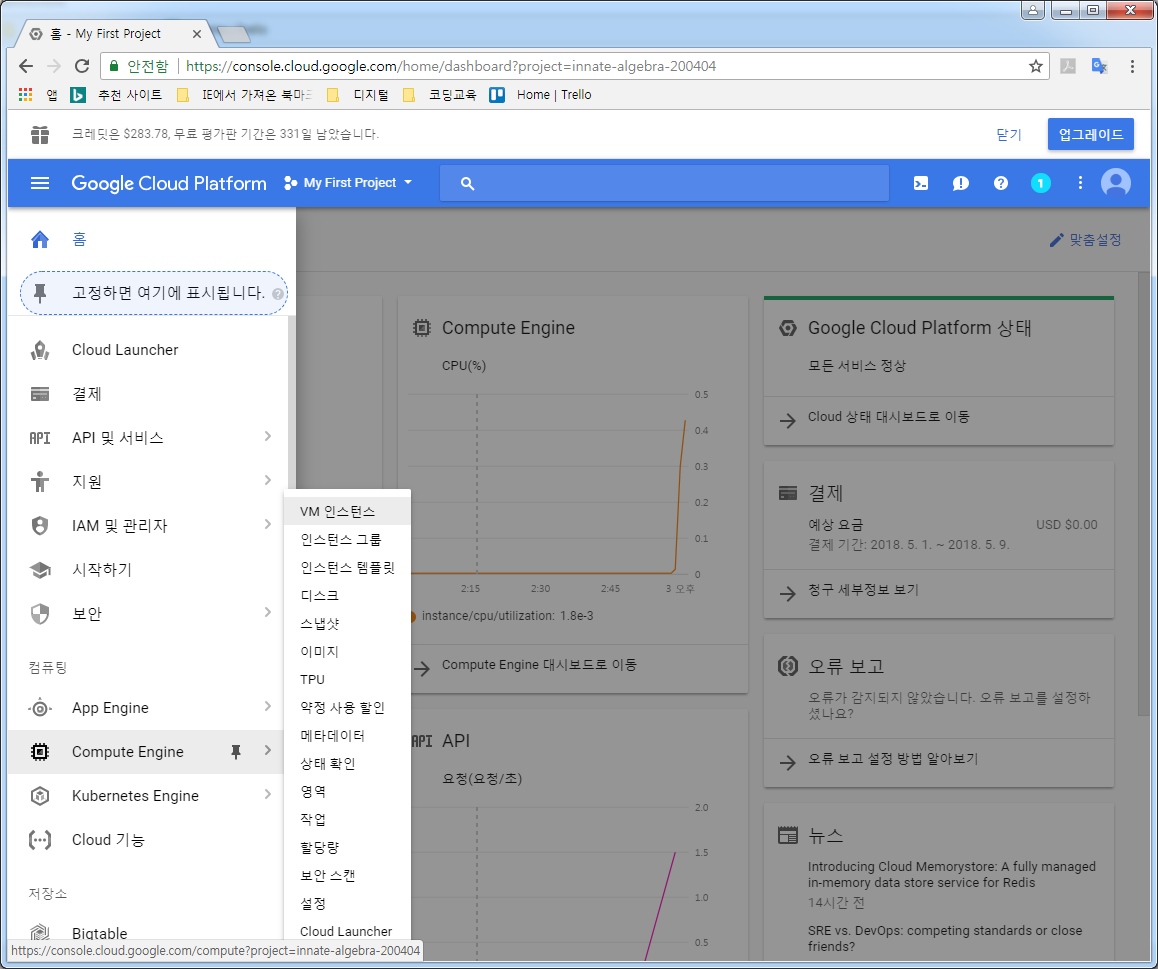The width and height of the screenshot is (1158, 969).
Task: Expand App Engine submenu arrow
Action: pyautogui.click(x=267, y=707)
